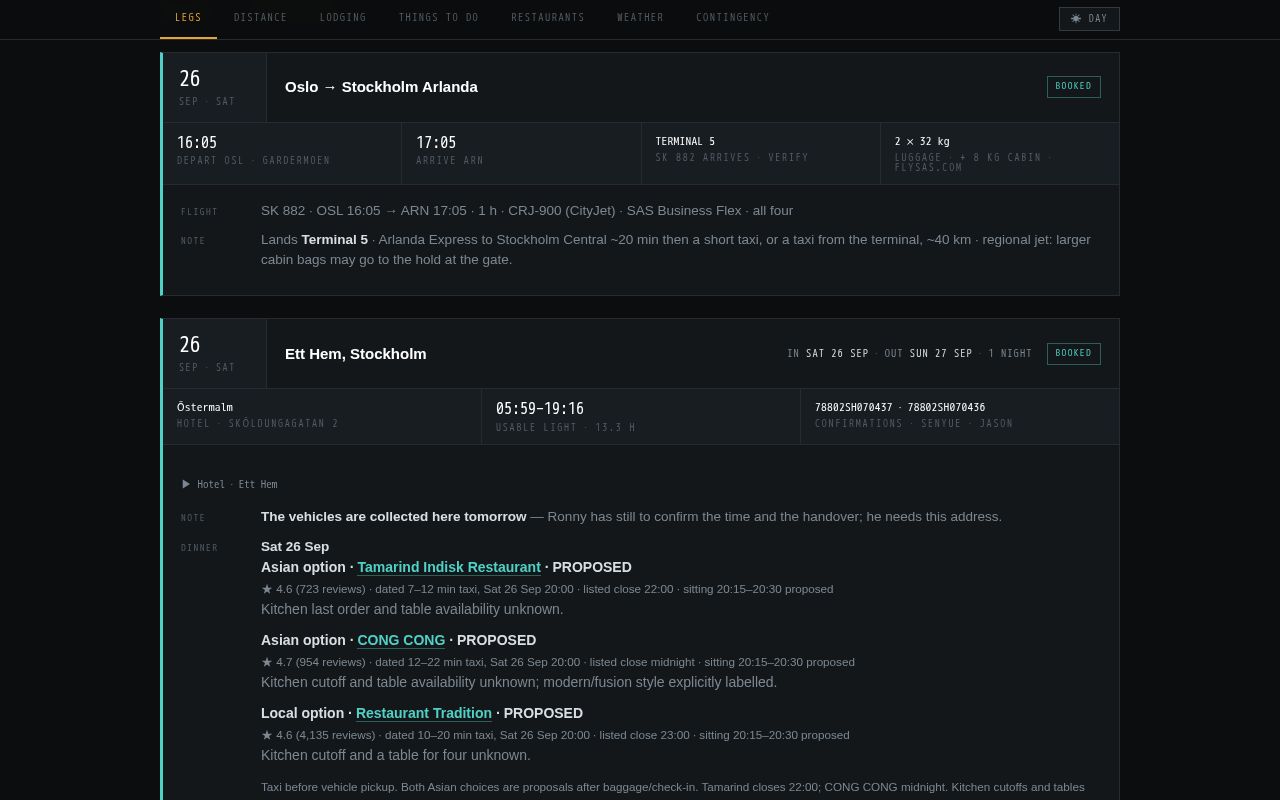Select the Things To Do tab
The height and width of the screenshot is (800, 1280).
coord(439,18)
